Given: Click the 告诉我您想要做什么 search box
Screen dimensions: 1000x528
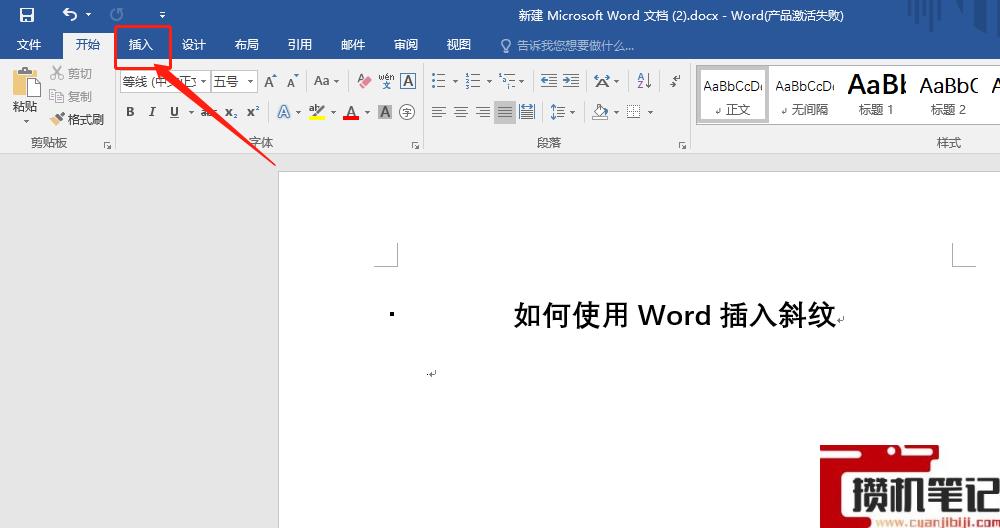Looking at the screenshot, I should (x=568, y=45).
